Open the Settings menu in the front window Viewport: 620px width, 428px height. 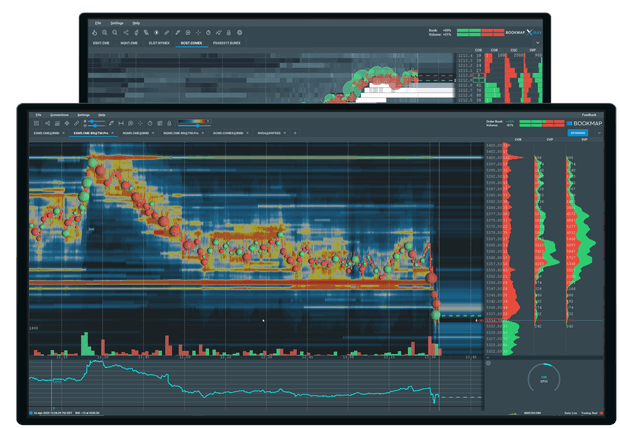click(x=83, y=115)
